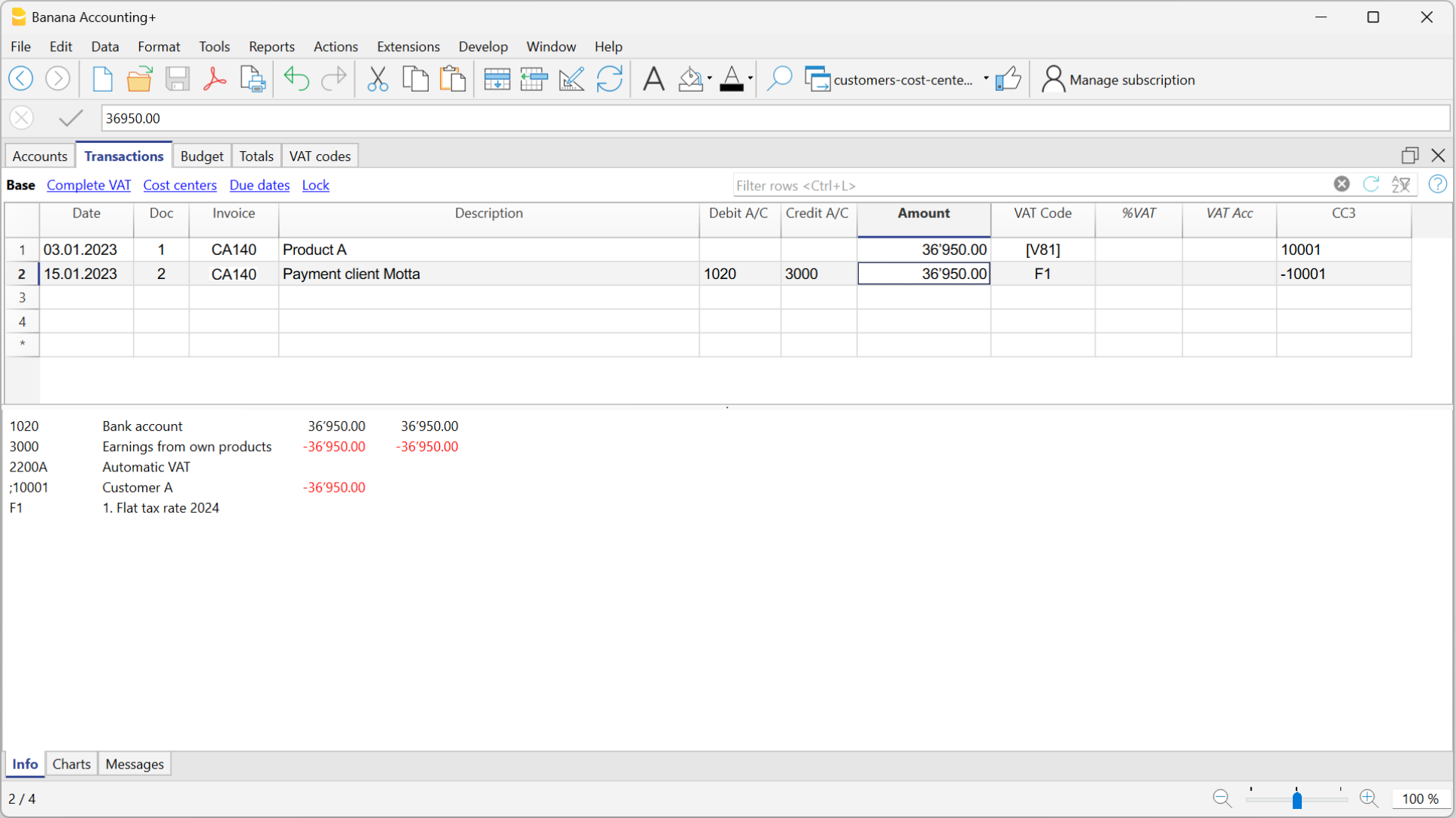
Task: Accept cell edit with checkmark
Action: [71, 118]
